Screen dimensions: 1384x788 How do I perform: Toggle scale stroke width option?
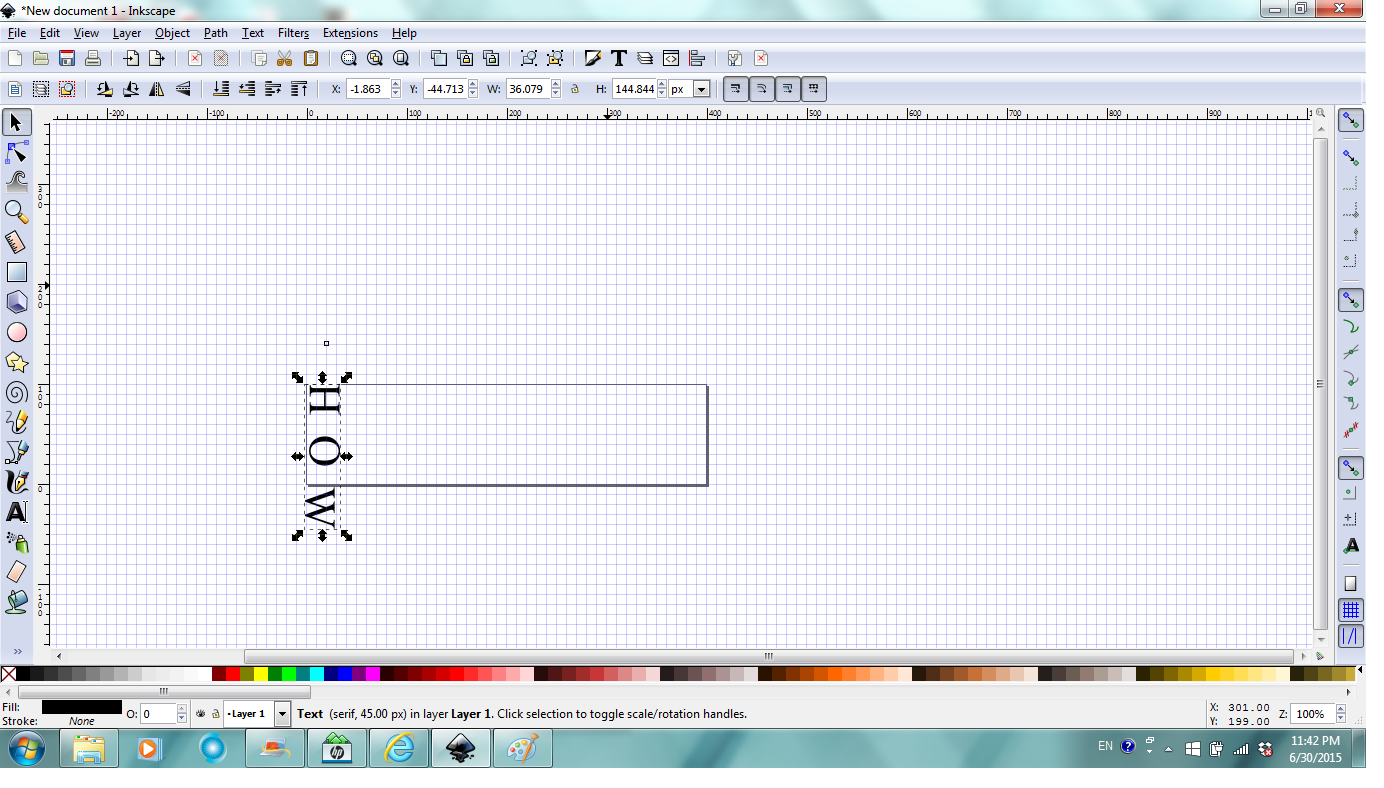tap(736, 89)
